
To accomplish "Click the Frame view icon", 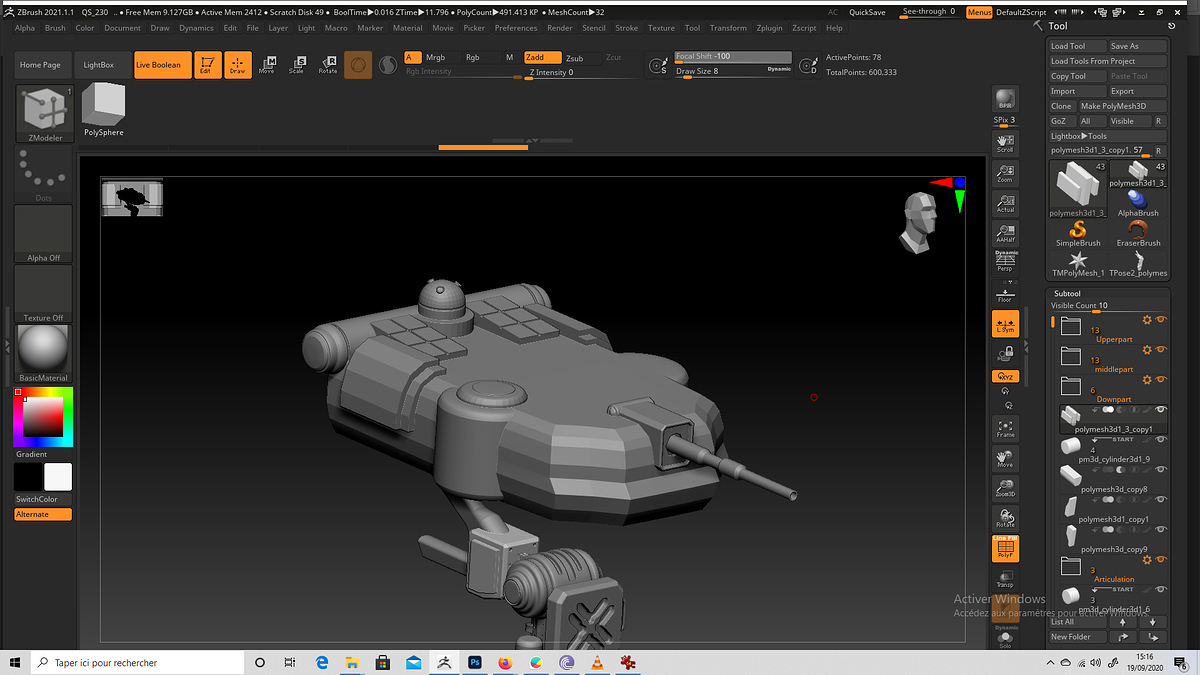I will tap(1005, 428).
